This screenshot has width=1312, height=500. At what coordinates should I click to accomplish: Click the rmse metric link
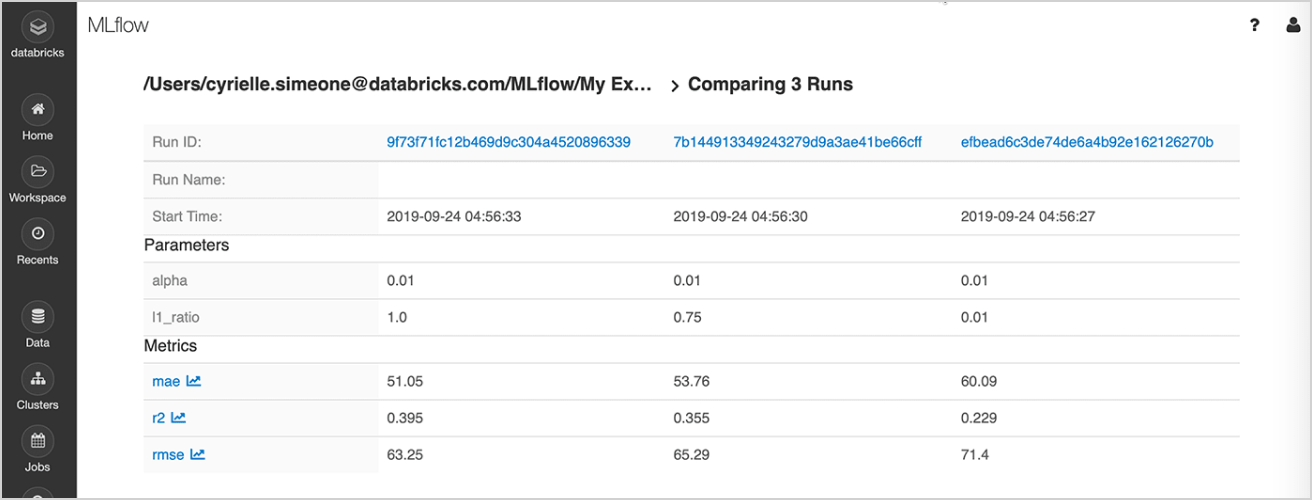tap(168, 455)
